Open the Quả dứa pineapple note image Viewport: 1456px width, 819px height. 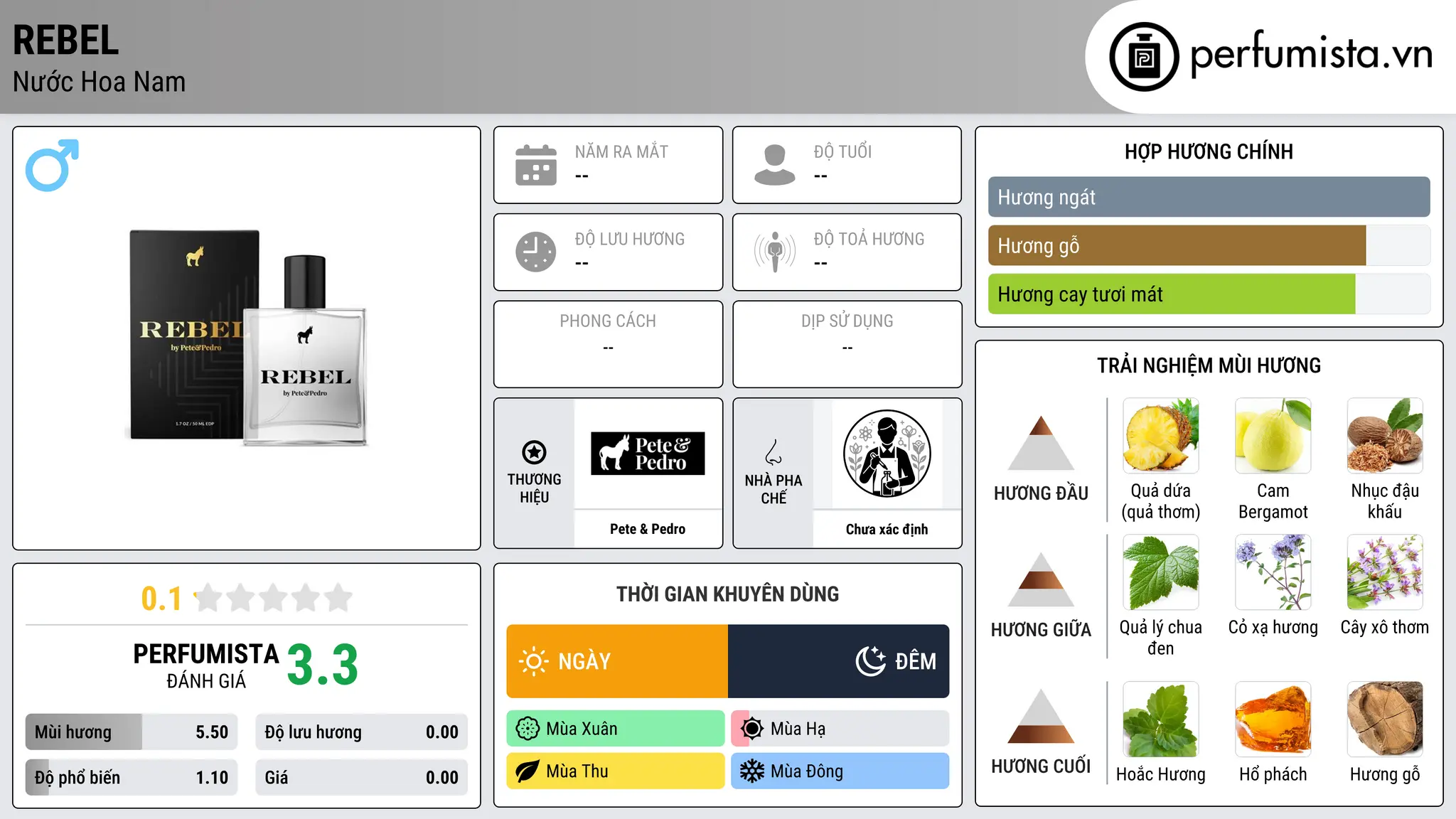(1160, 436)
